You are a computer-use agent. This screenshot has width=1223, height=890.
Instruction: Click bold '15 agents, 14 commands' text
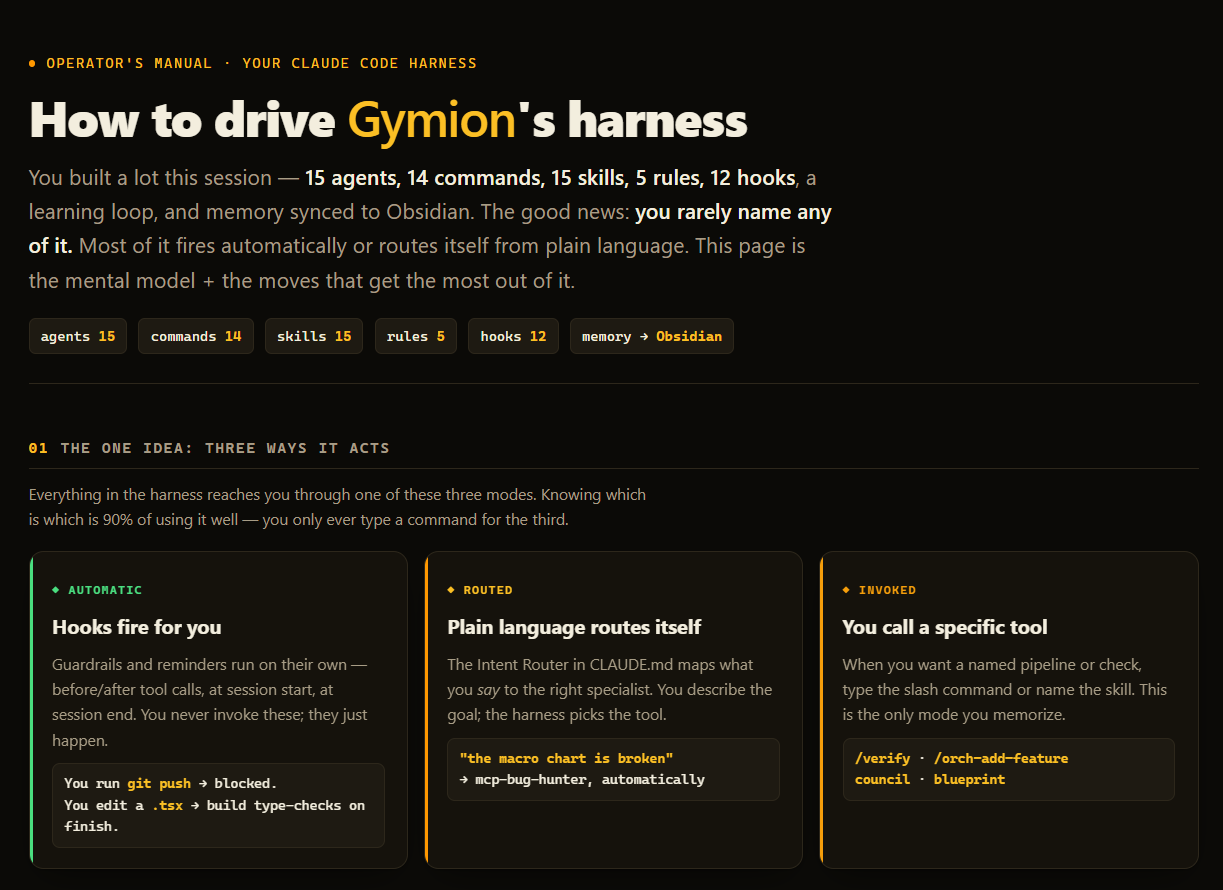click(x=422, y=178)
